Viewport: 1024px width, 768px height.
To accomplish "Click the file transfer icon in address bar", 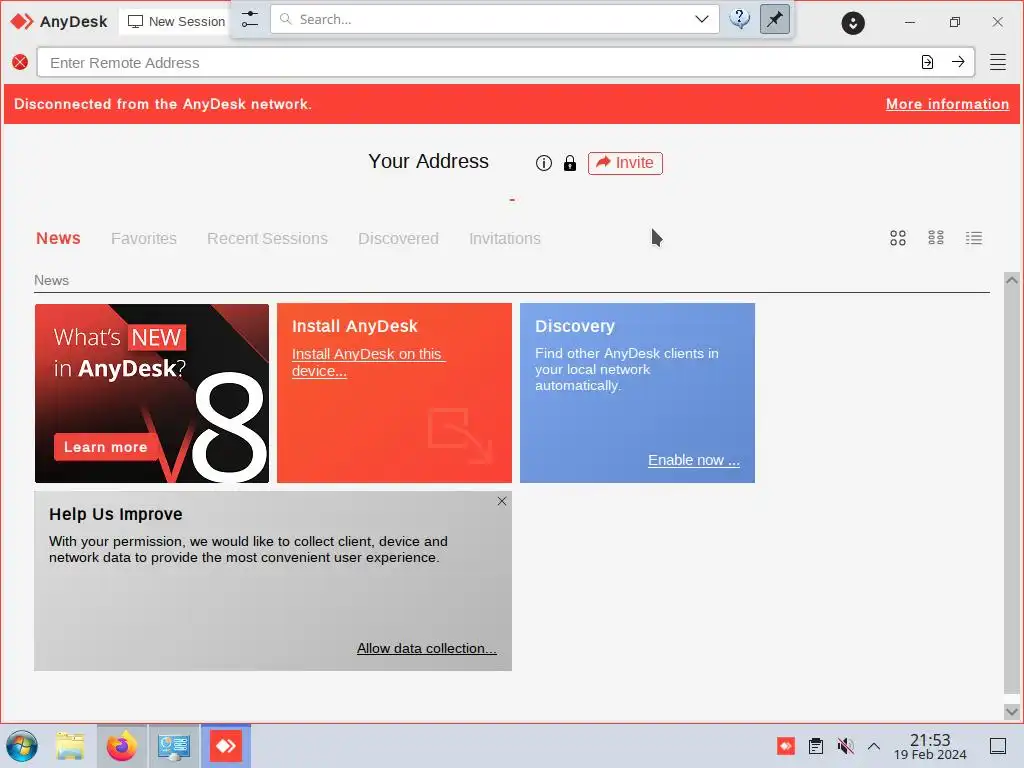I will [x=927, y=62].
